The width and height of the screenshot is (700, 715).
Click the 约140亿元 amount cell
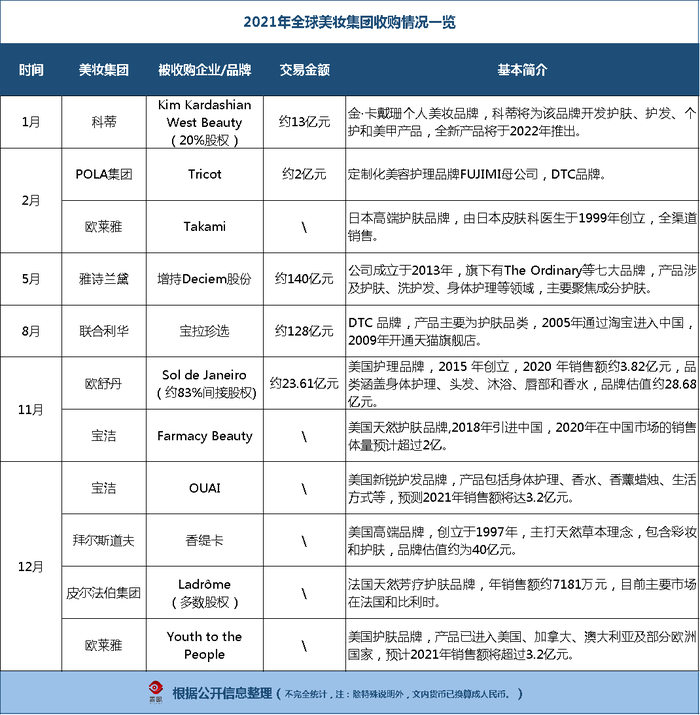[x=304, y=279]
